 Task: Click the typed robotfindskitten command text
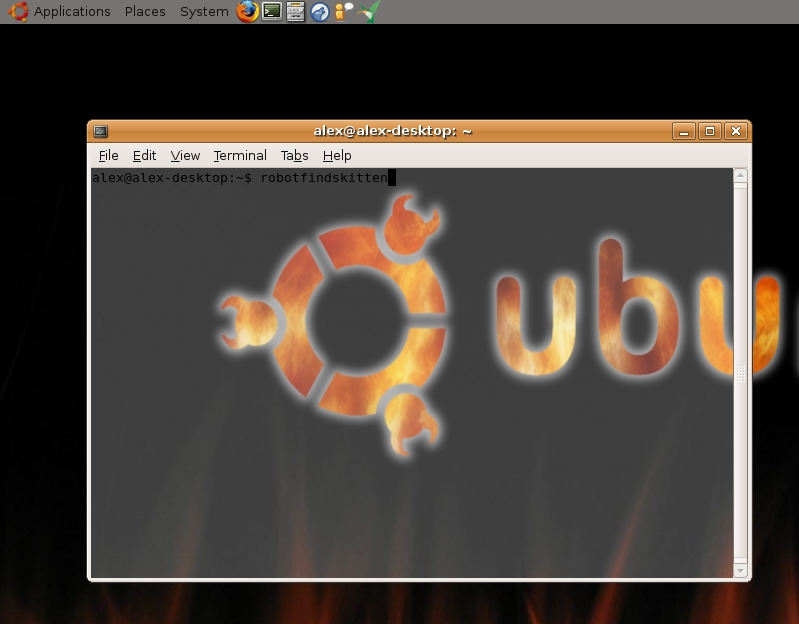[324, 178]
